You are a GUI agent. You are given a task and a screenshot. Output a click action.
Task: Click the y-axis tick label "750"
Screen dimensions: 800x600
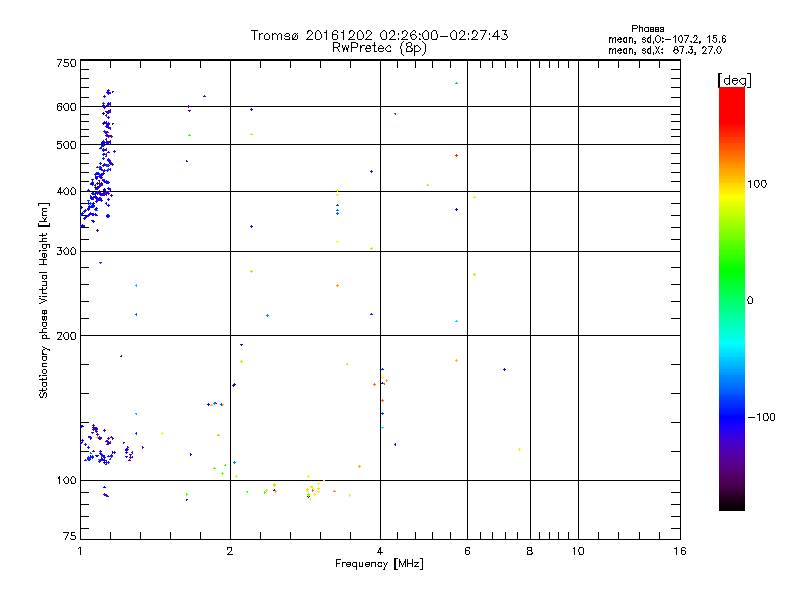[66, 64]
